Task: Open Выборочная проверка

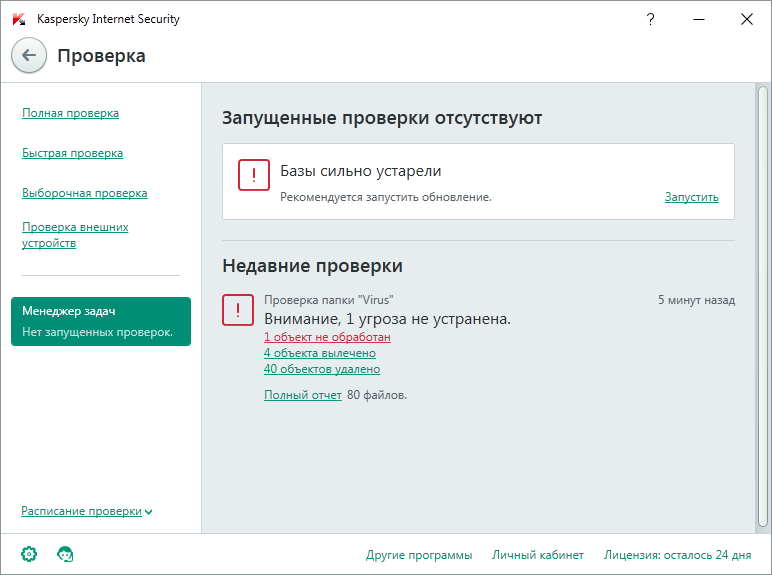Action: (x=85, y=193)
